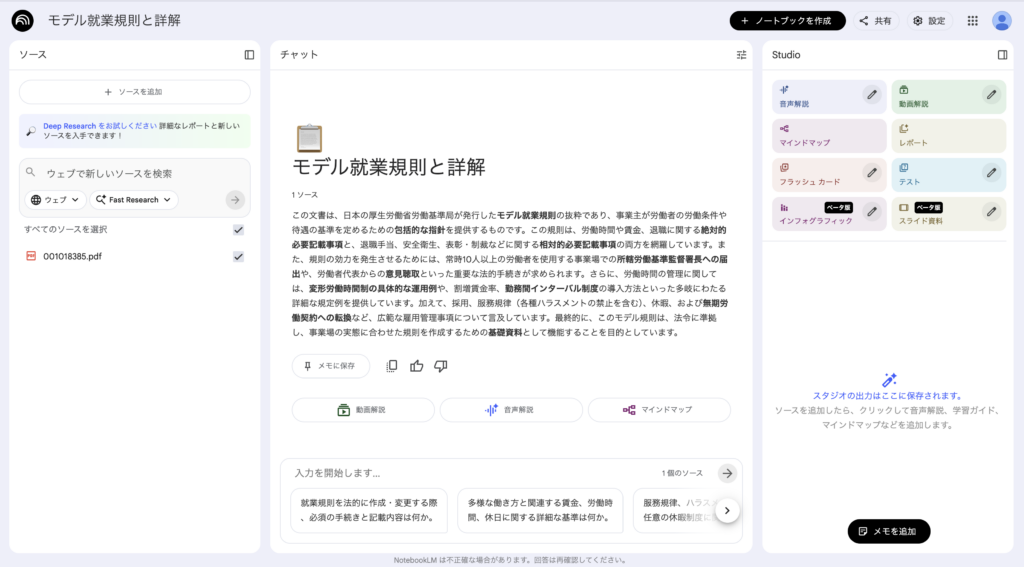Click the ノートブックを作成 button

coord(787,21)
